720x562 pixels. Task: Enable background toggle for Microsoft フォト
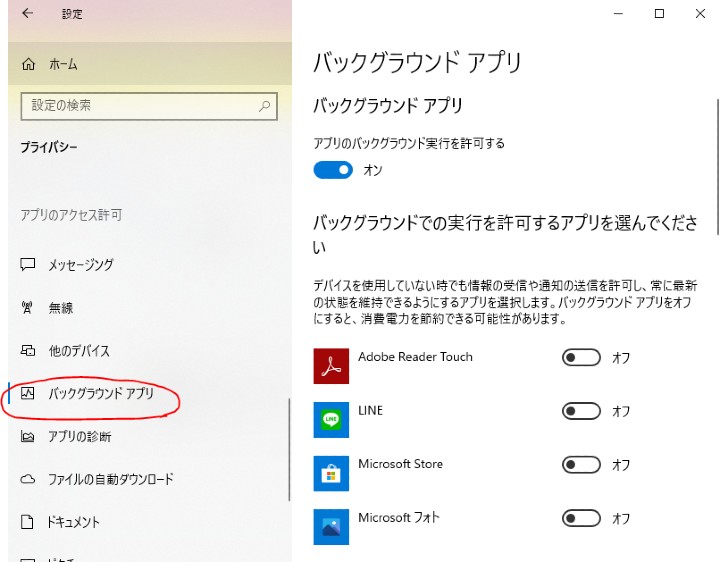[x=581, y=518]
